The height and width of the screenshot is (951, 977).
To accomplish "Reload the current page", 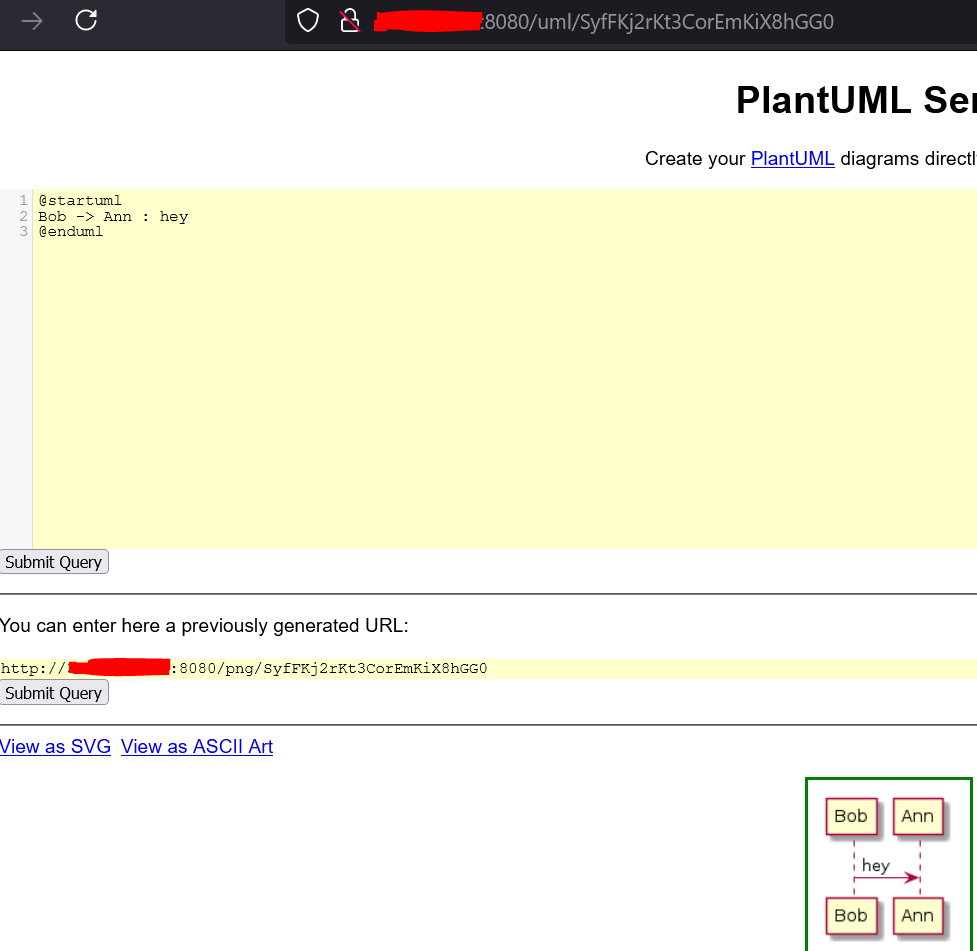I will click(86, 21).
